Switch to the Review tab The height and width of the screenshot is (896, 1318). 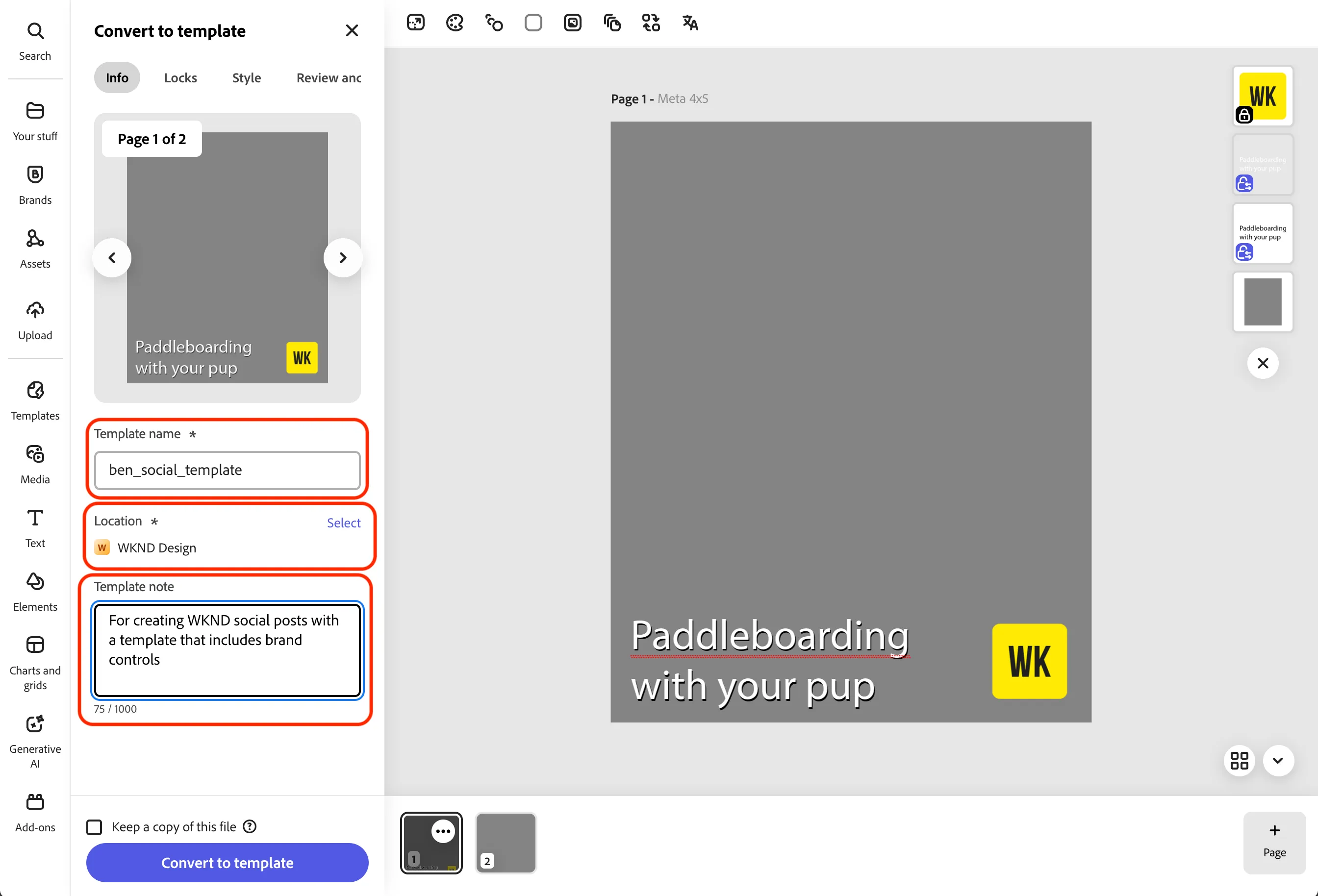point(329,77)
